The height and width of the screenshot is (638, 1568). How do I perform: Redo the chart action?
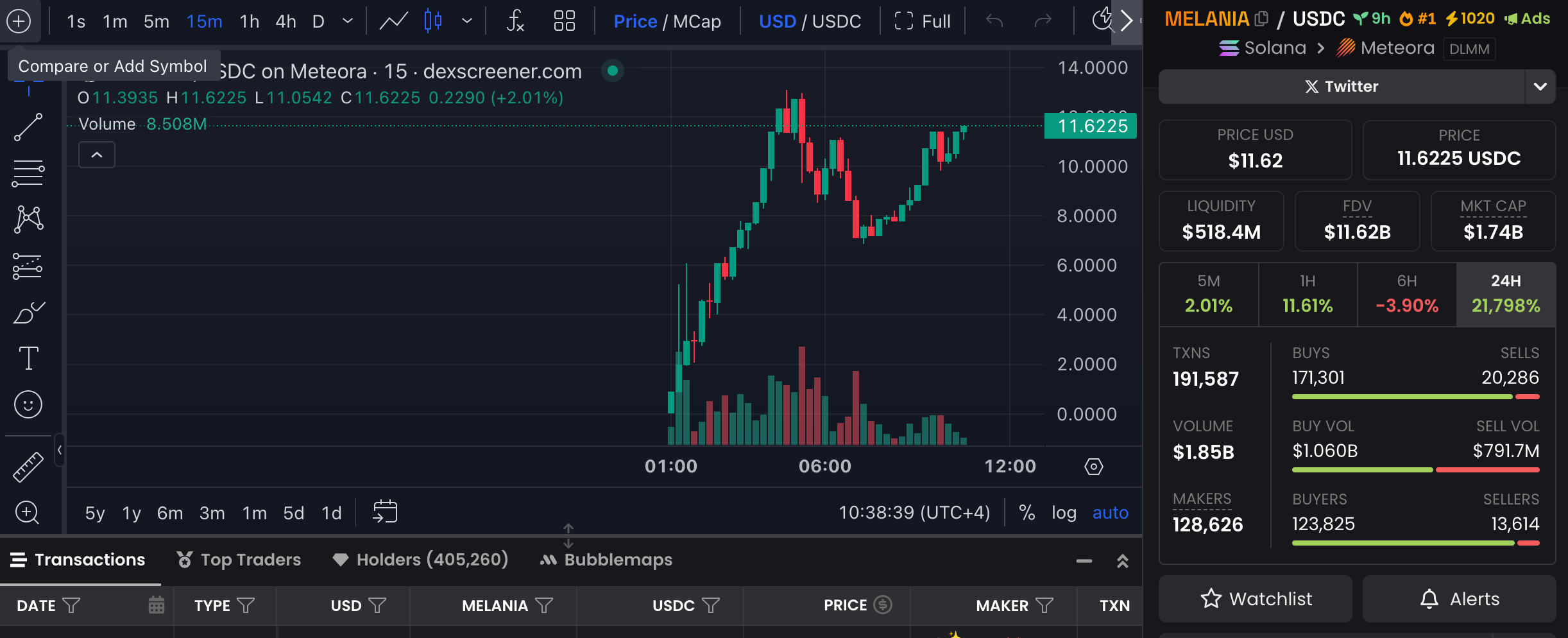click(x=1043, y=21)
